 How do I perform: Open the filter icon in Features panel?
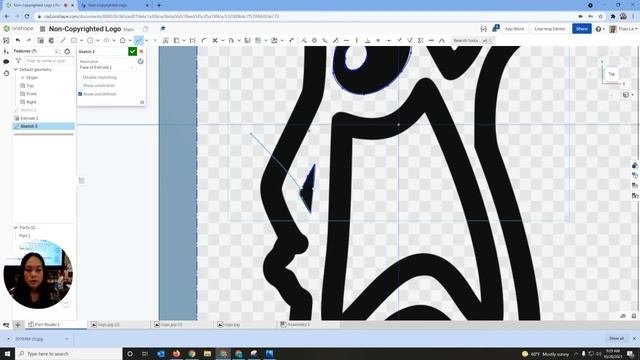[x=18, y=61]
